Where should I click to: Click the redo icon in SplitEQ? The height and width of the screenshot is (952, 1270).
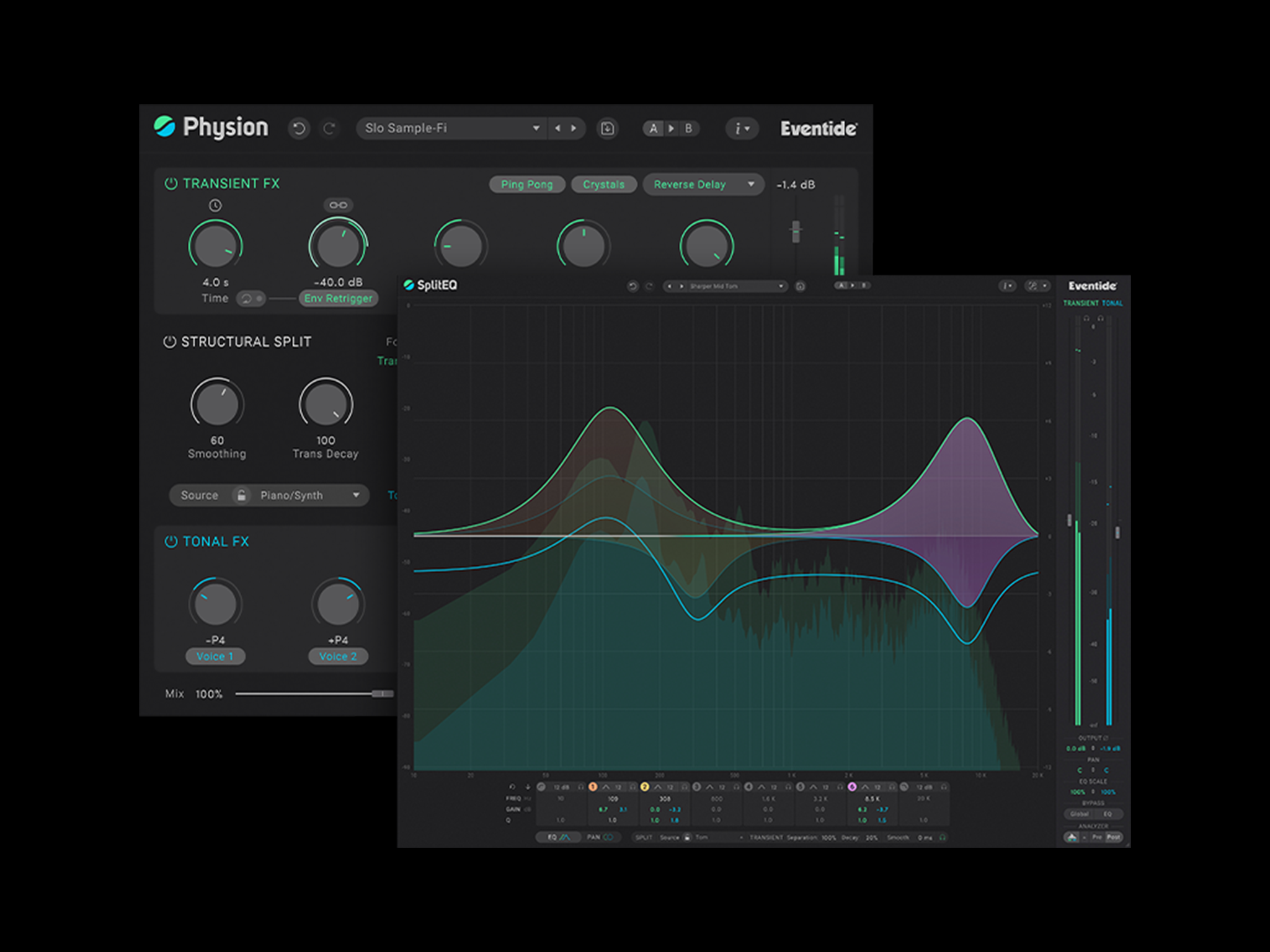tap(649, 286)
